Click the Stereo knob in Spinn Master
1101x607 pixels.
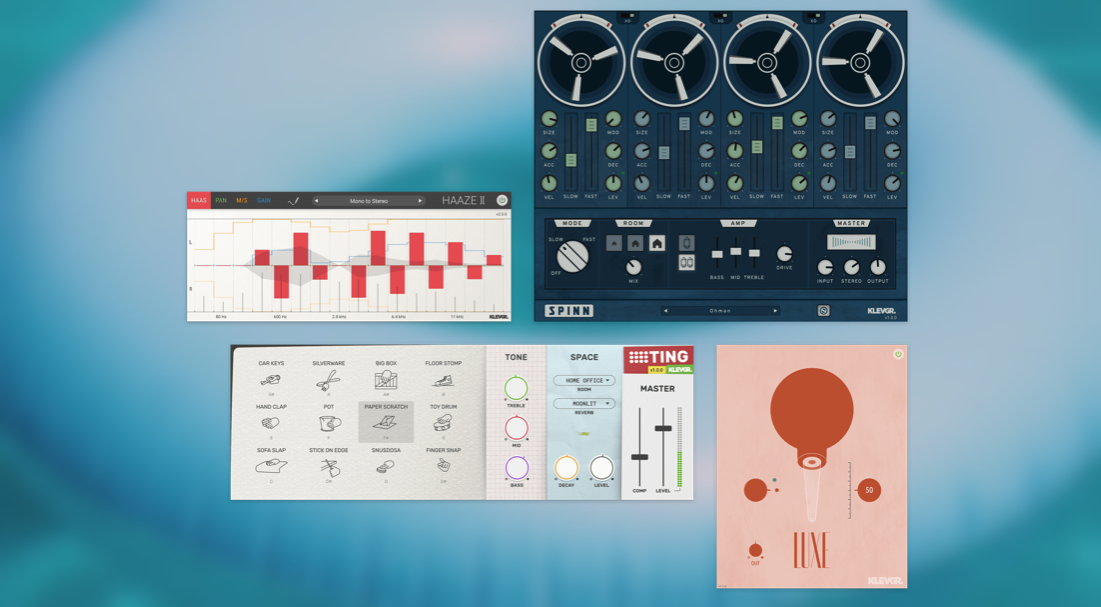coord(852,267)
